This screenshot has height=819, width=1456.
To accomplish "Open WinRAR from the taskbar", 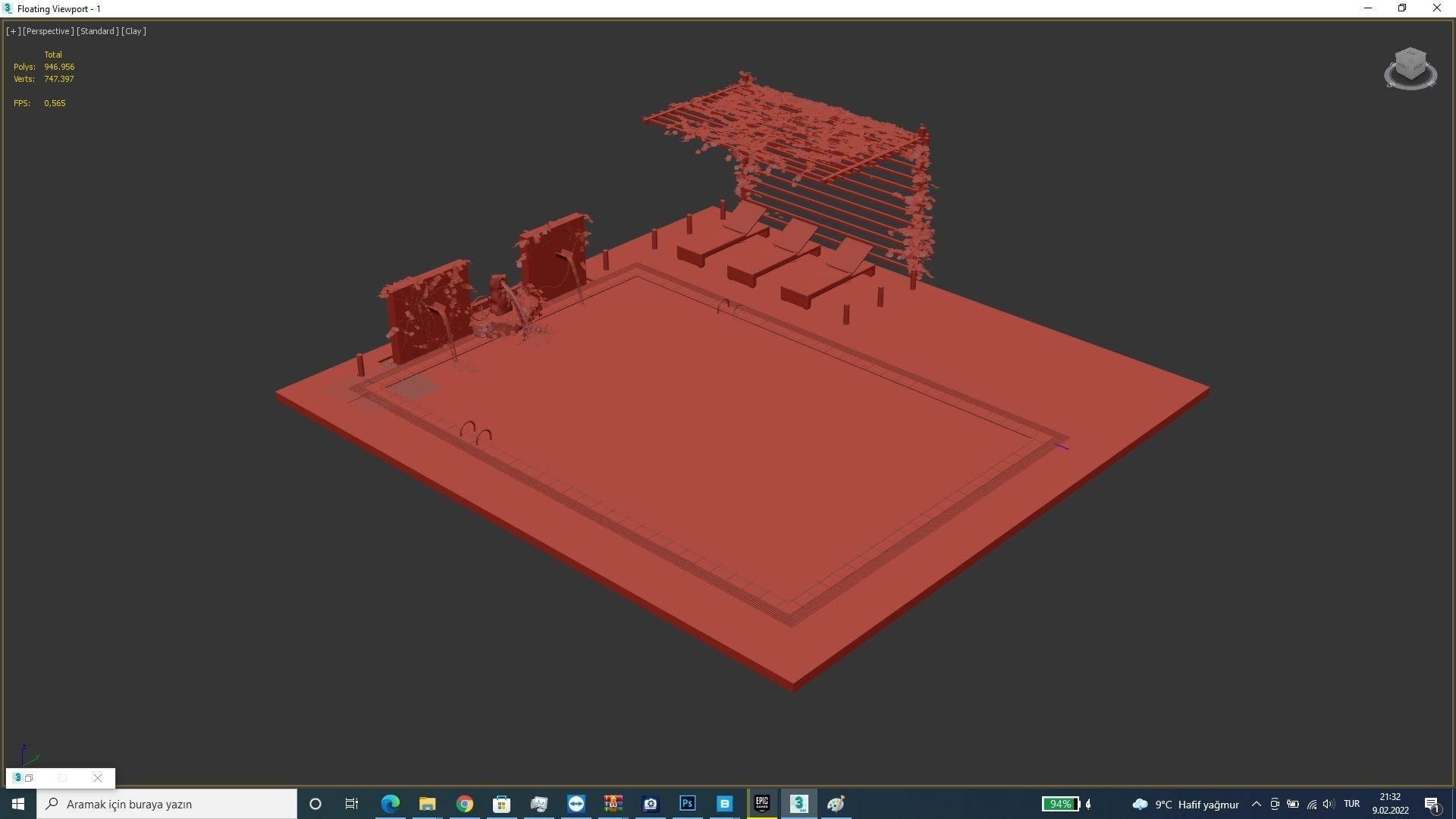I will coord(613,804).
